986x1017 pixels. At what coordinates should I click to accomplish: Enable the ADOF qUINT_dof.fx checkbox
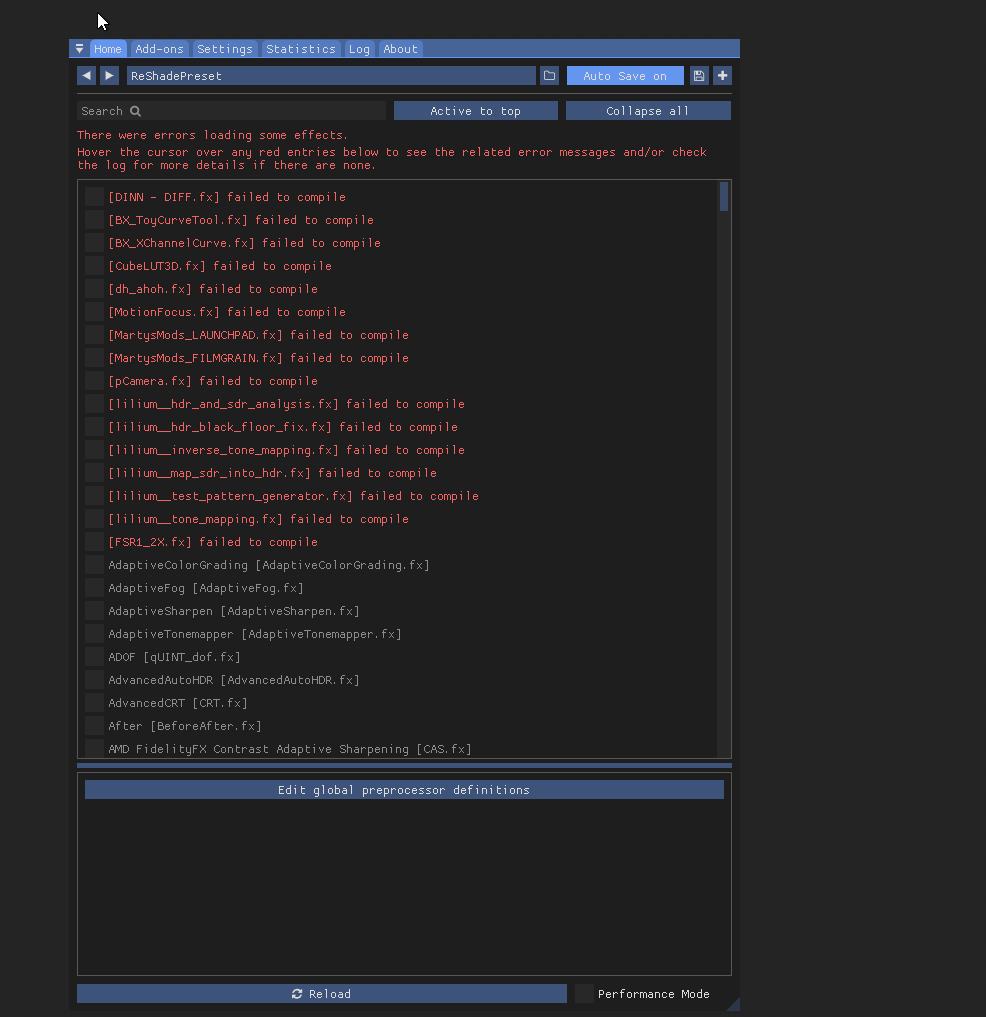95,657
